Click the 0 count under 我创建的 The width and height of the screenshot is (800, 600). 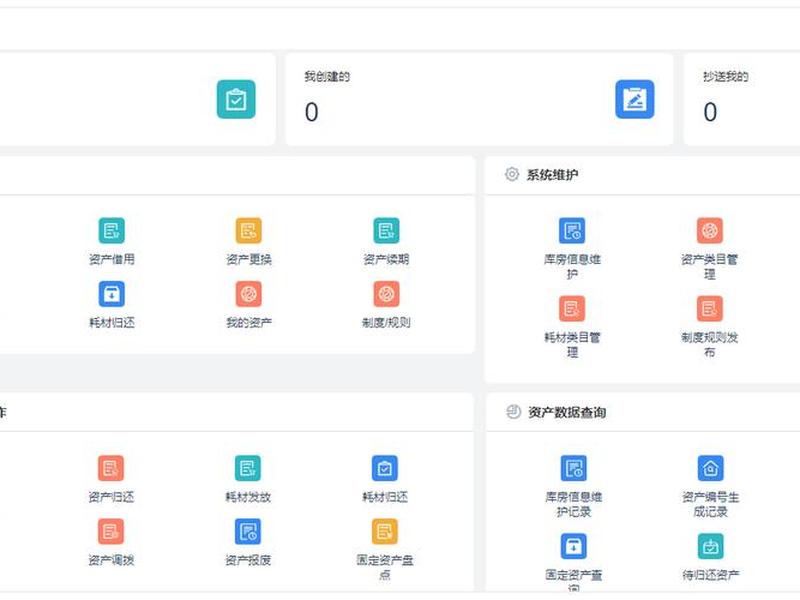(x=311, y=112)
